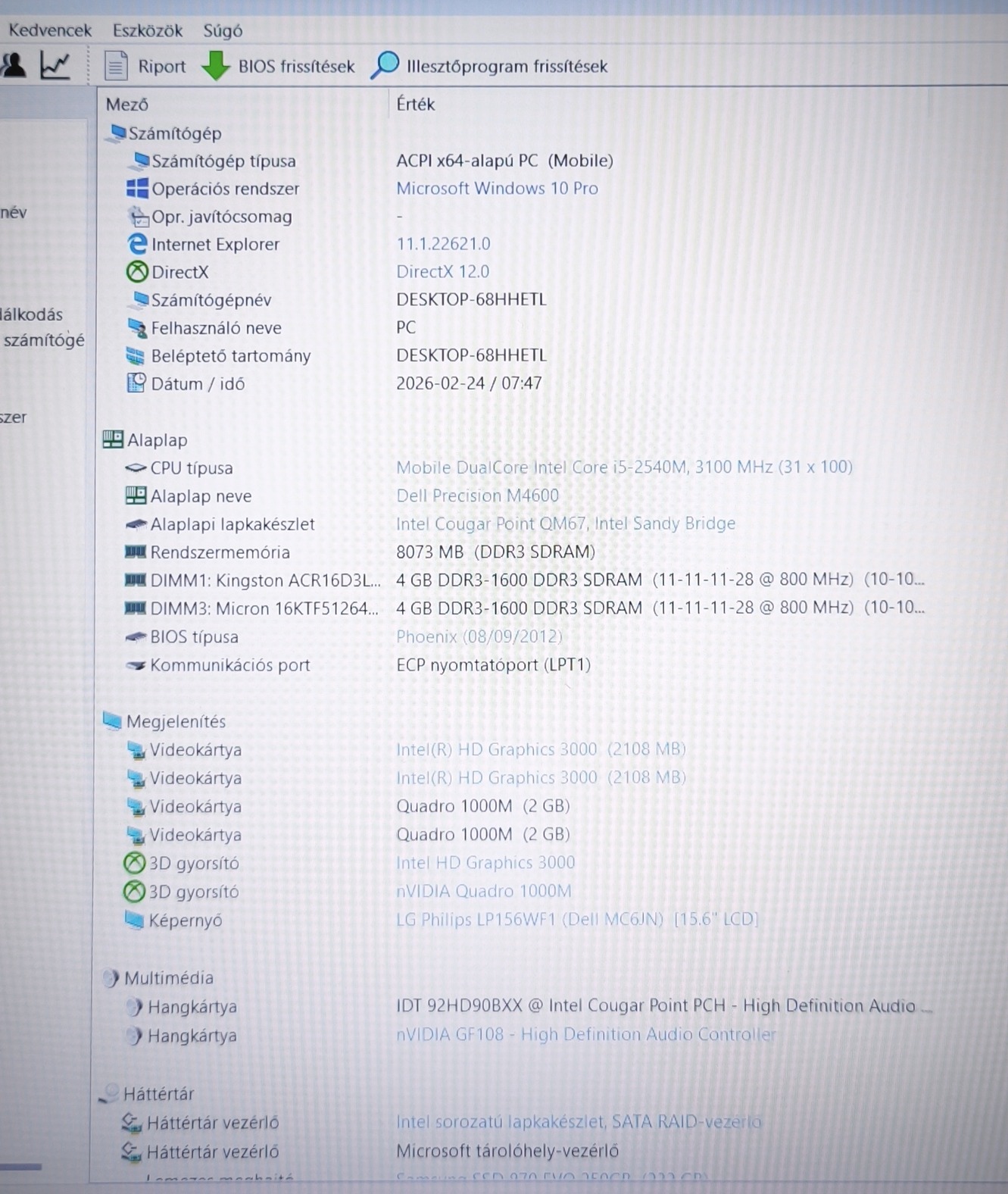Click the CPU típusa chip icon
The width and height of the screenshot is (1008, 1194).
136,468
